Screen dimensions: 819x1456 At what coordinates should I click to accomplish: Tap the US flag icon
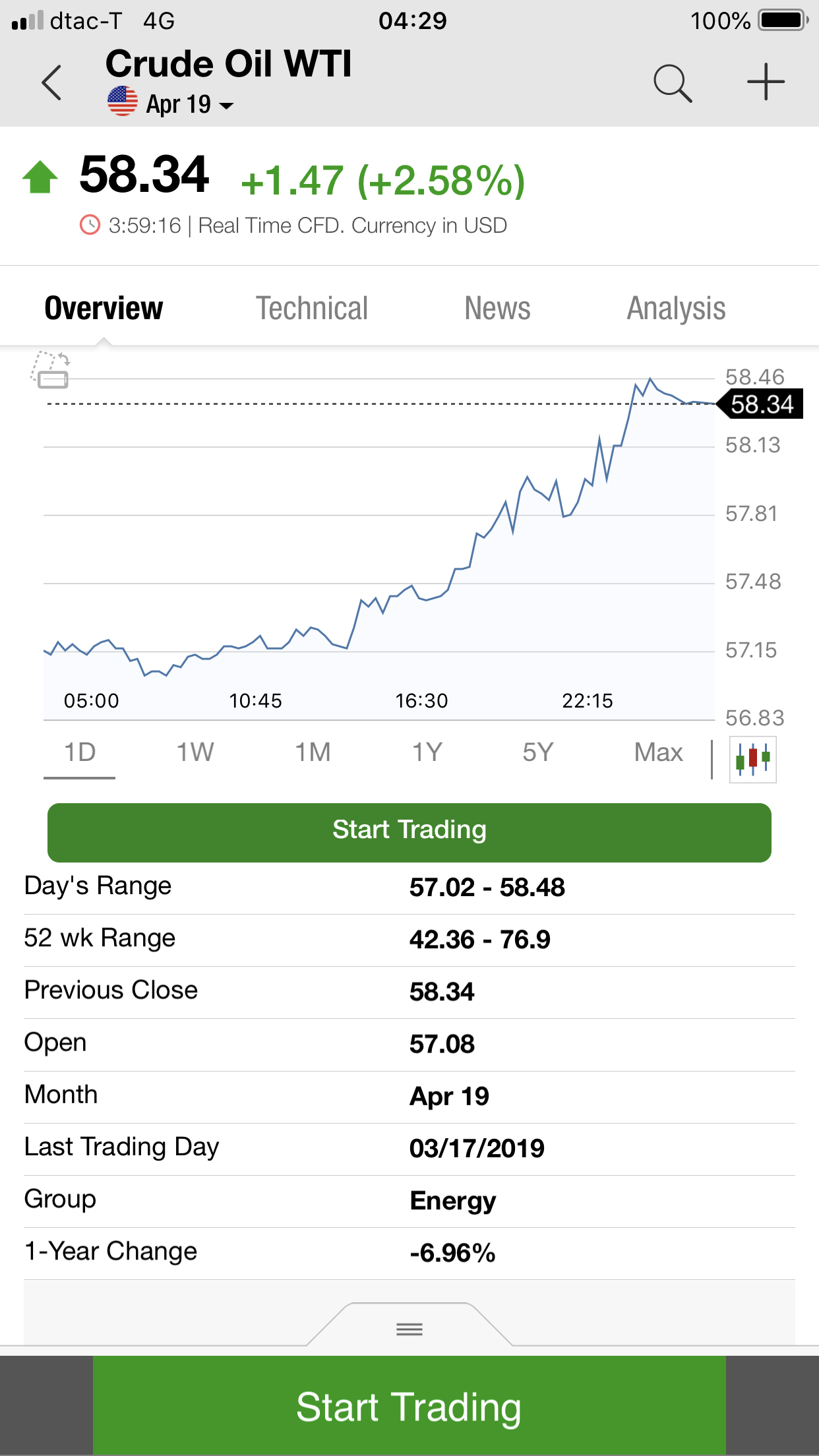point(123,102)
